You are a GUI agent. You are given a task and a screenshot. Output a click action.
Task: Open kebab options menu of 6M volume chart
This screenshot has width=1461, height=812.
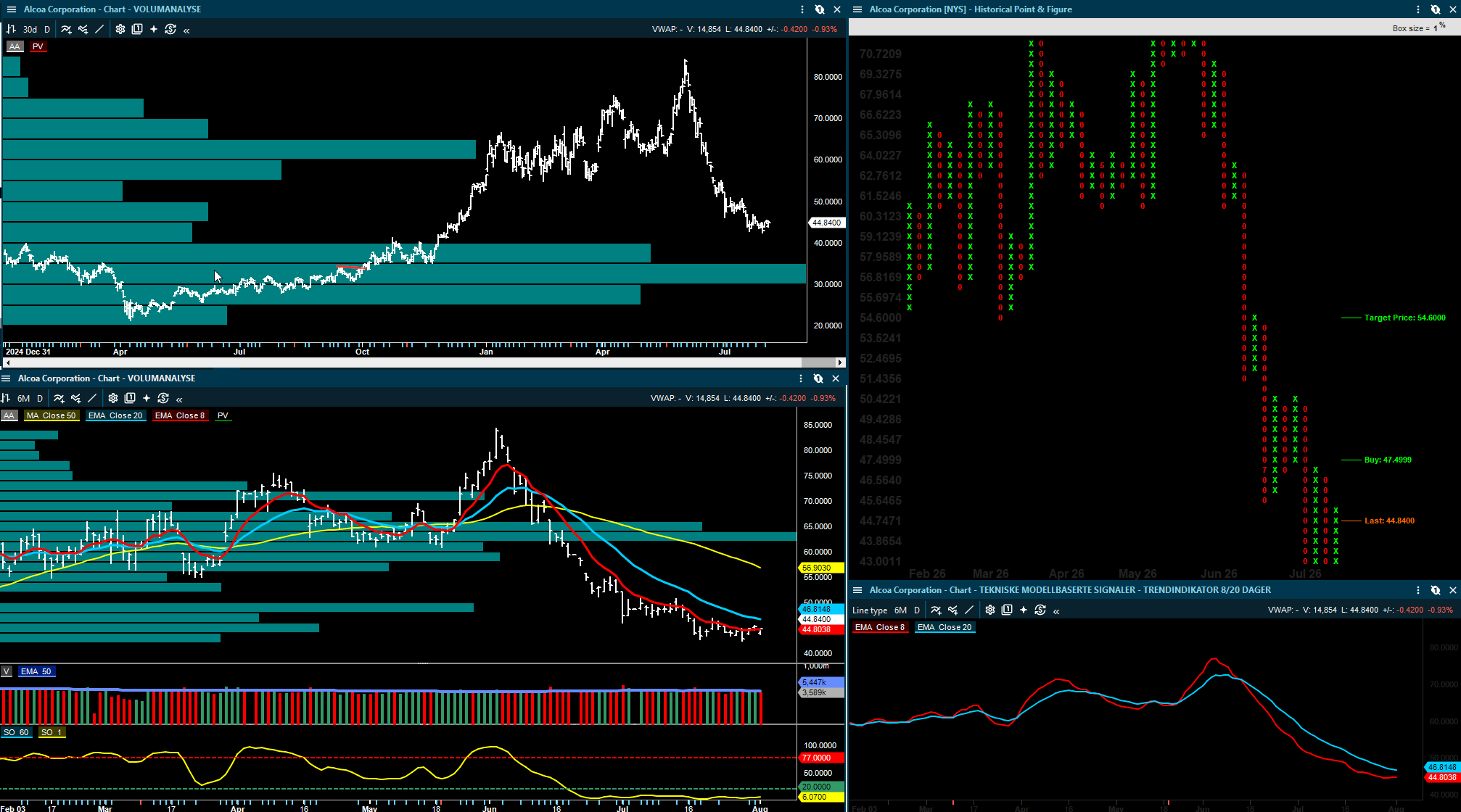point(801,378)
